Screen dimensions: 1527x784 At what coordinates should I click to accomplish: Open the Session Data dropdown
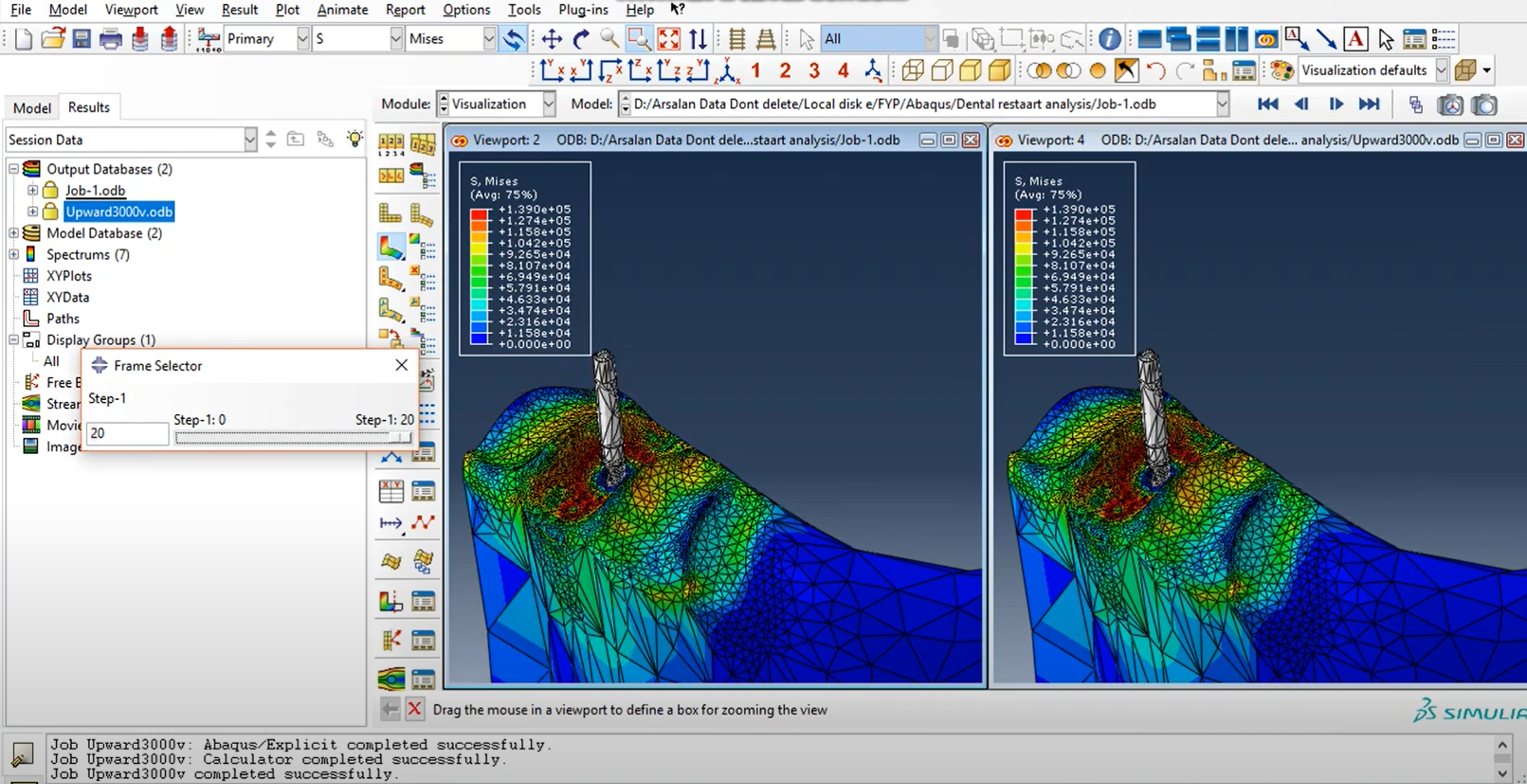131,139
